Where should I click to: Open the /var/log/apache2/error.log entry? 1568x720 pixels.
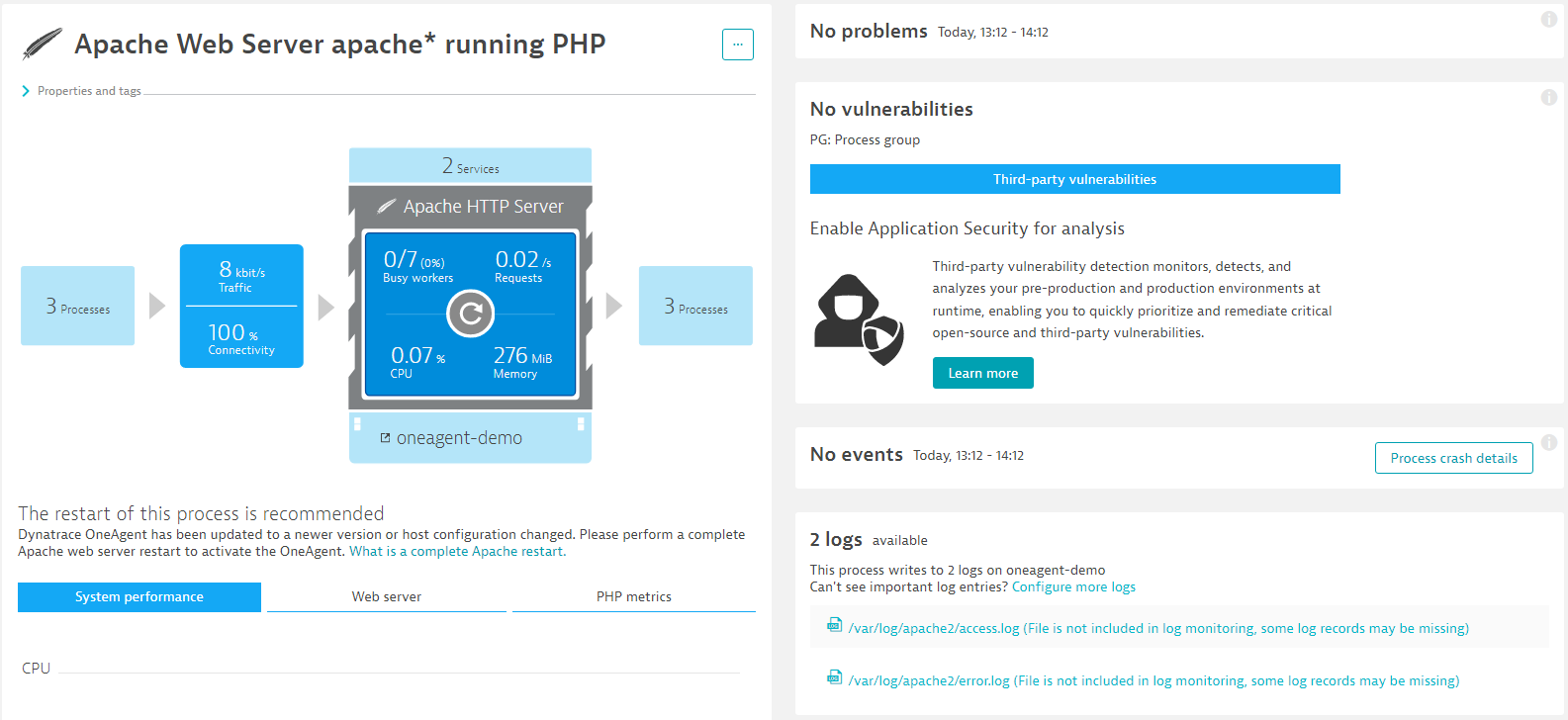pos(1153,681)
